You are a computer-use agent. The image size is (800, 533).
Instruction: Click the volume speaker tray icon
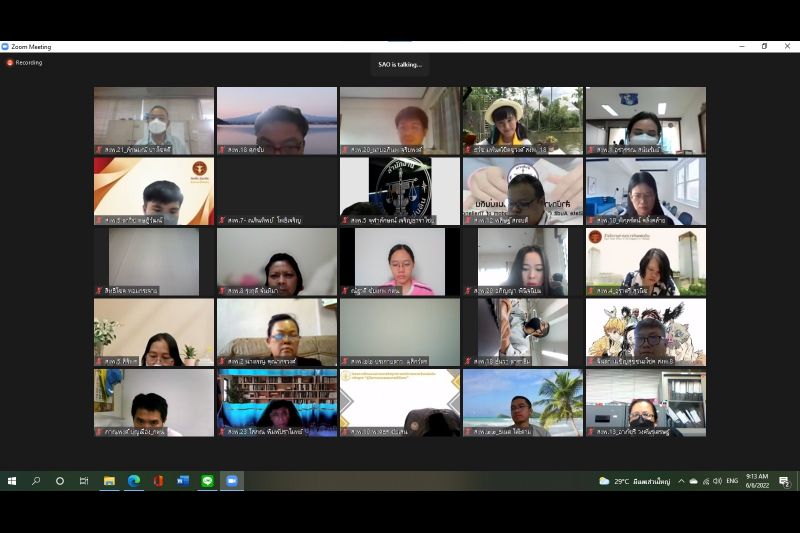(717, 481)
